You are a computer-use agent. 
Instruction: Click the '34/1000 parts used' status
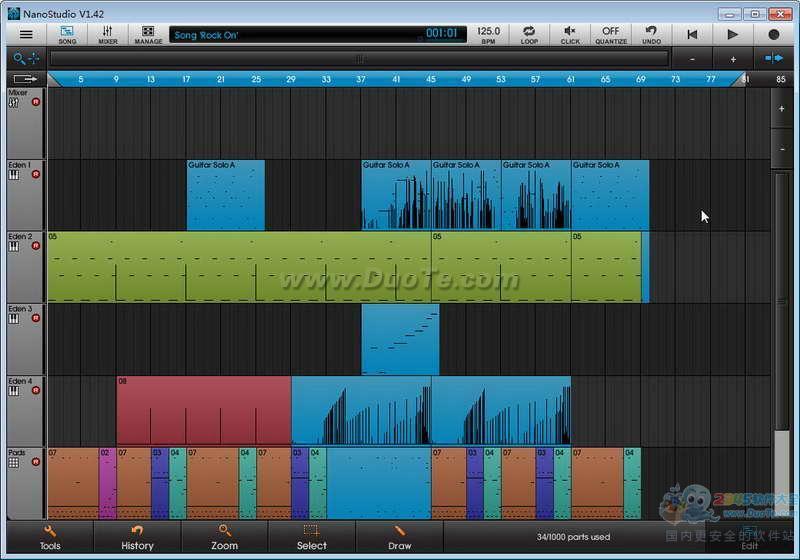coord(573,537)
